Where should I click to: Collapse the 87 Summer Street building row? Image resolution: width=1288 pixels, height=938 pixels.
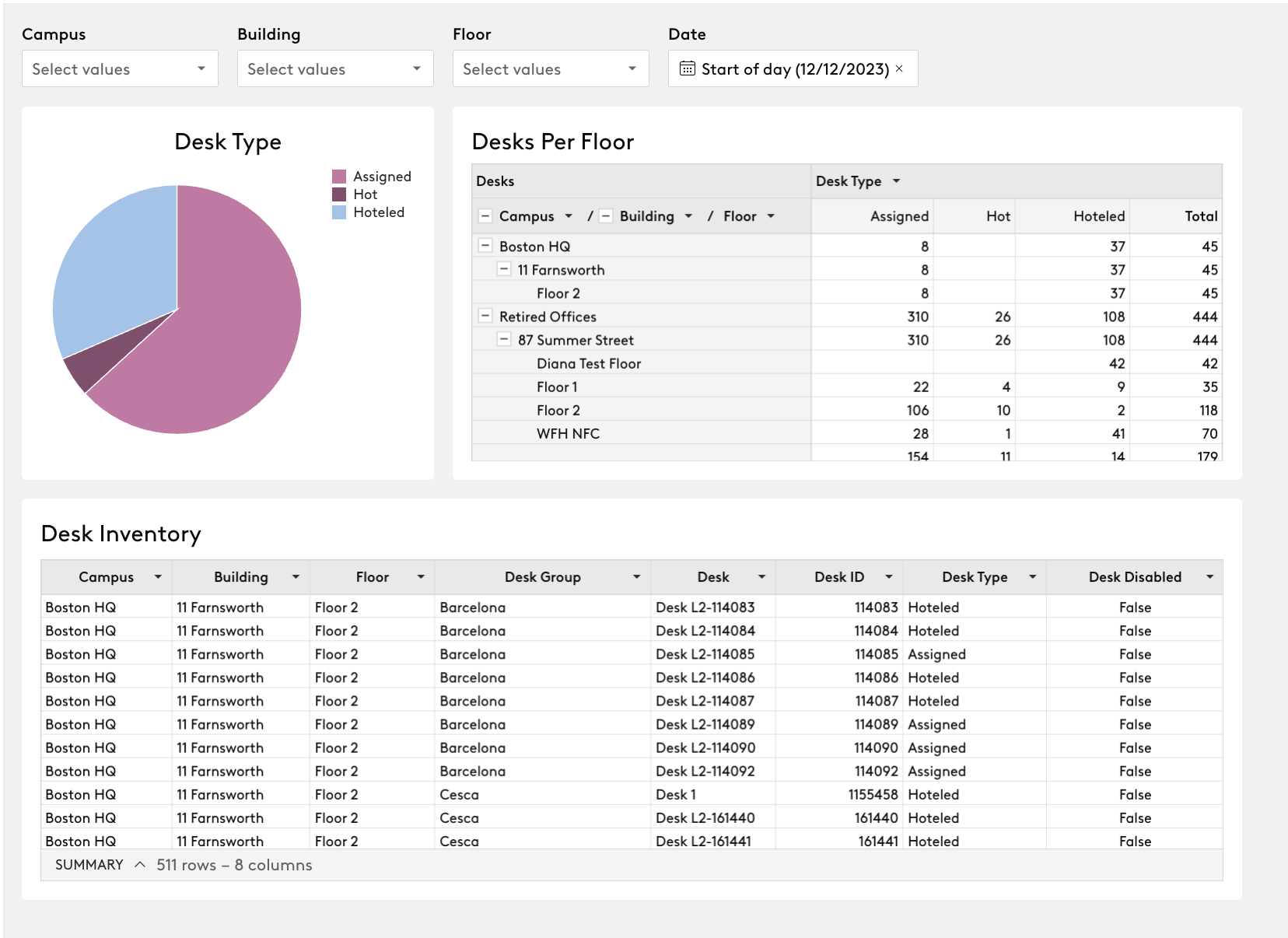(502, 340)
